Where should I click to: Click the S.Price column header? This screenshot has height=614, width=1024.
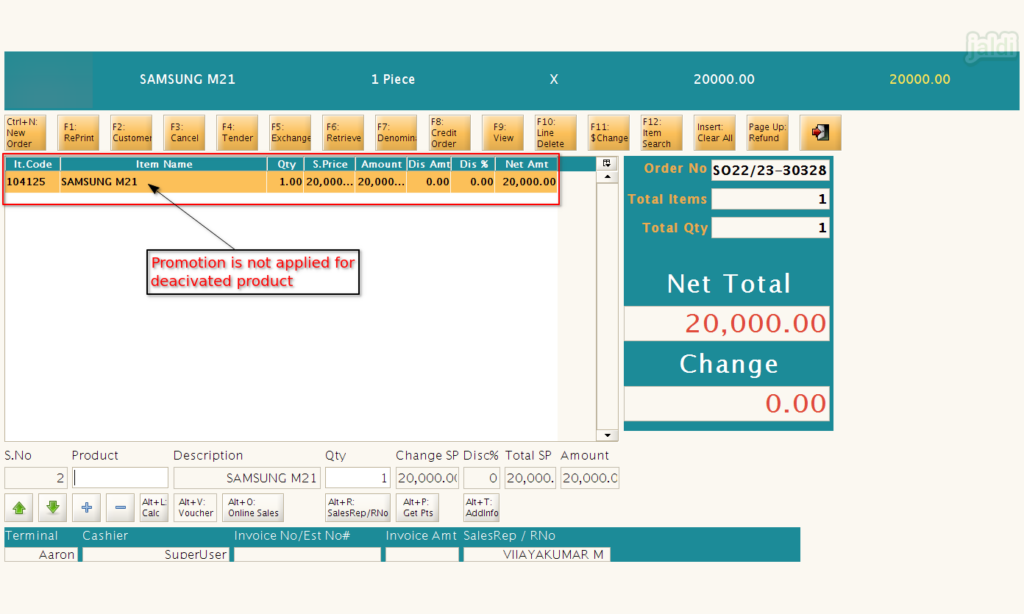pyautogui.click(x=330, y=164)
